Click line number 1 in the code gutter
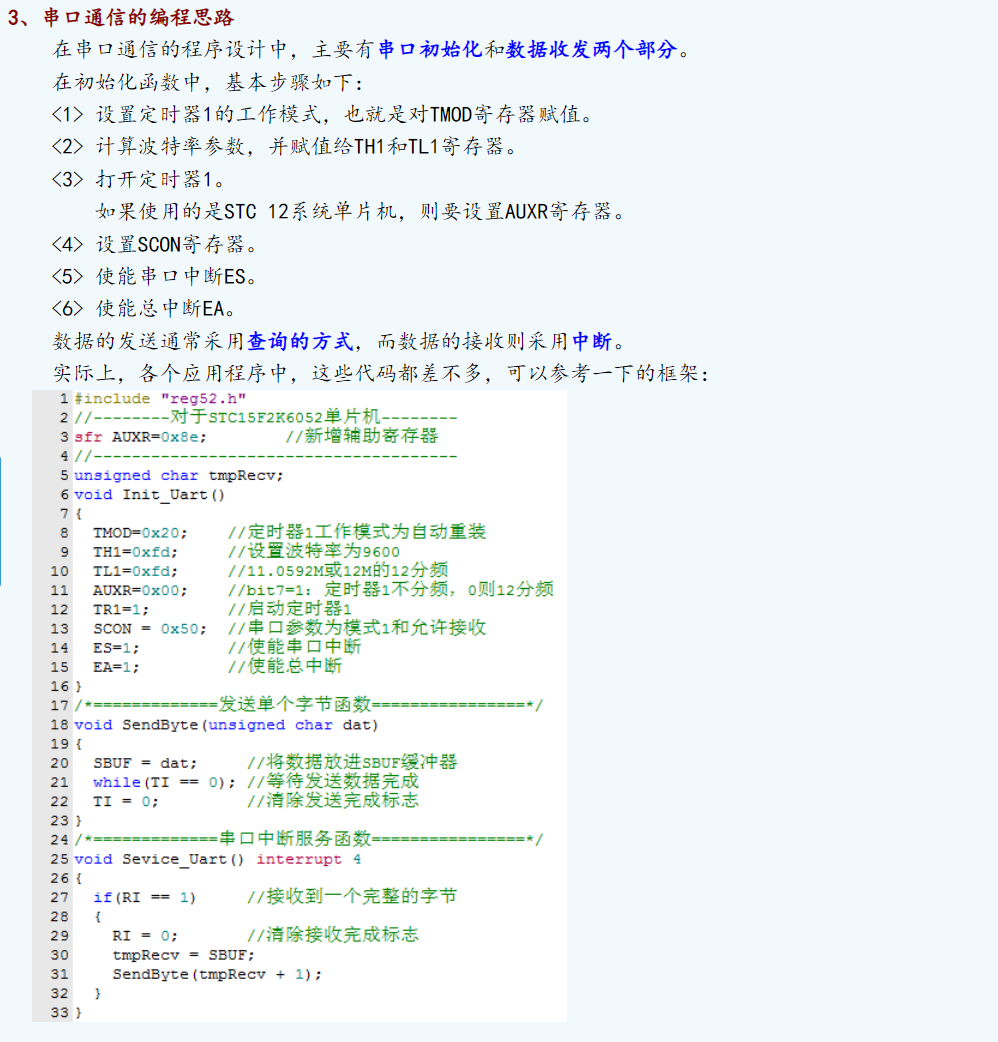 click(x=64, y=399)
